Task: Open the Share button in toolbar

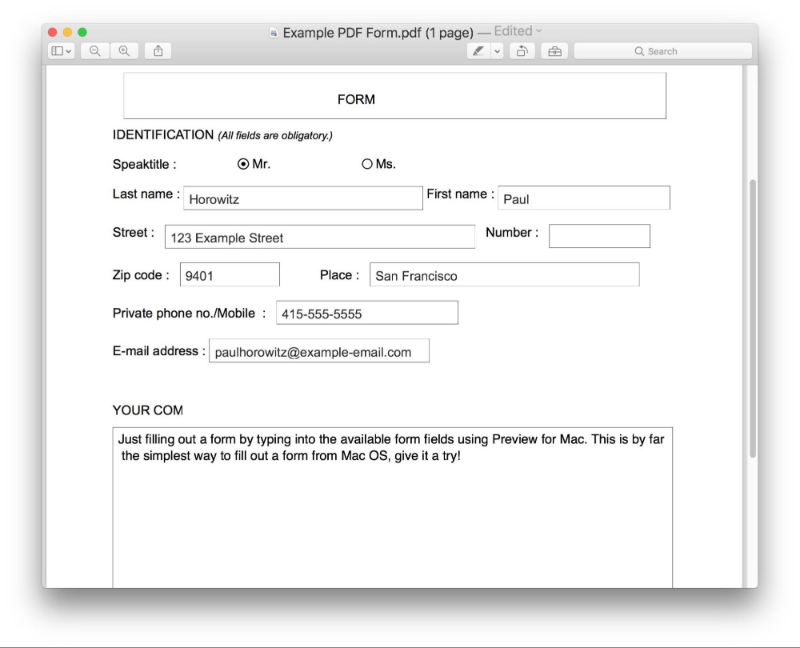Action: [158, 51]
